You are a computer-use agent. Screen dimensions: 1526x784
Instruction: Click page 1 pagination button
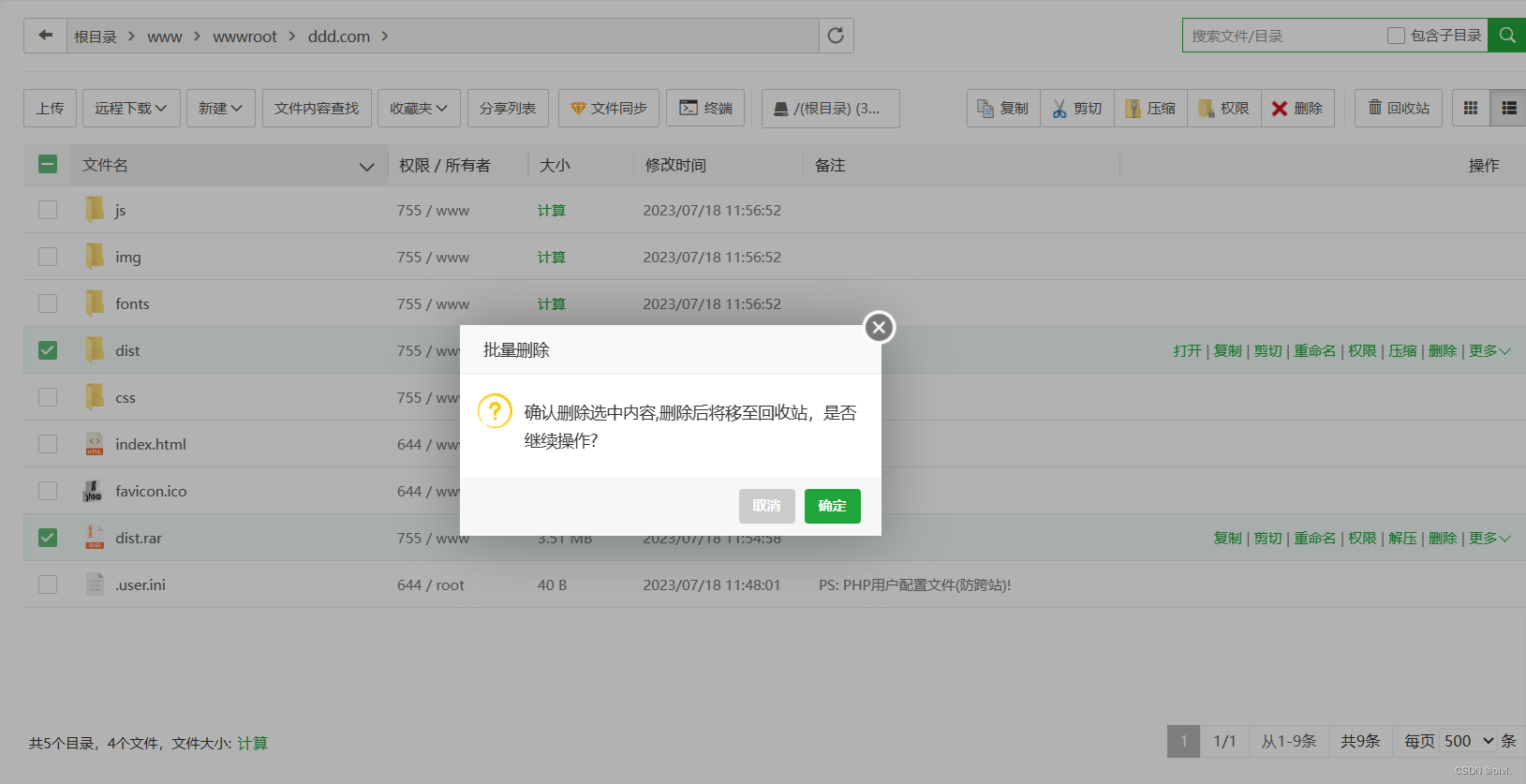1184,741
